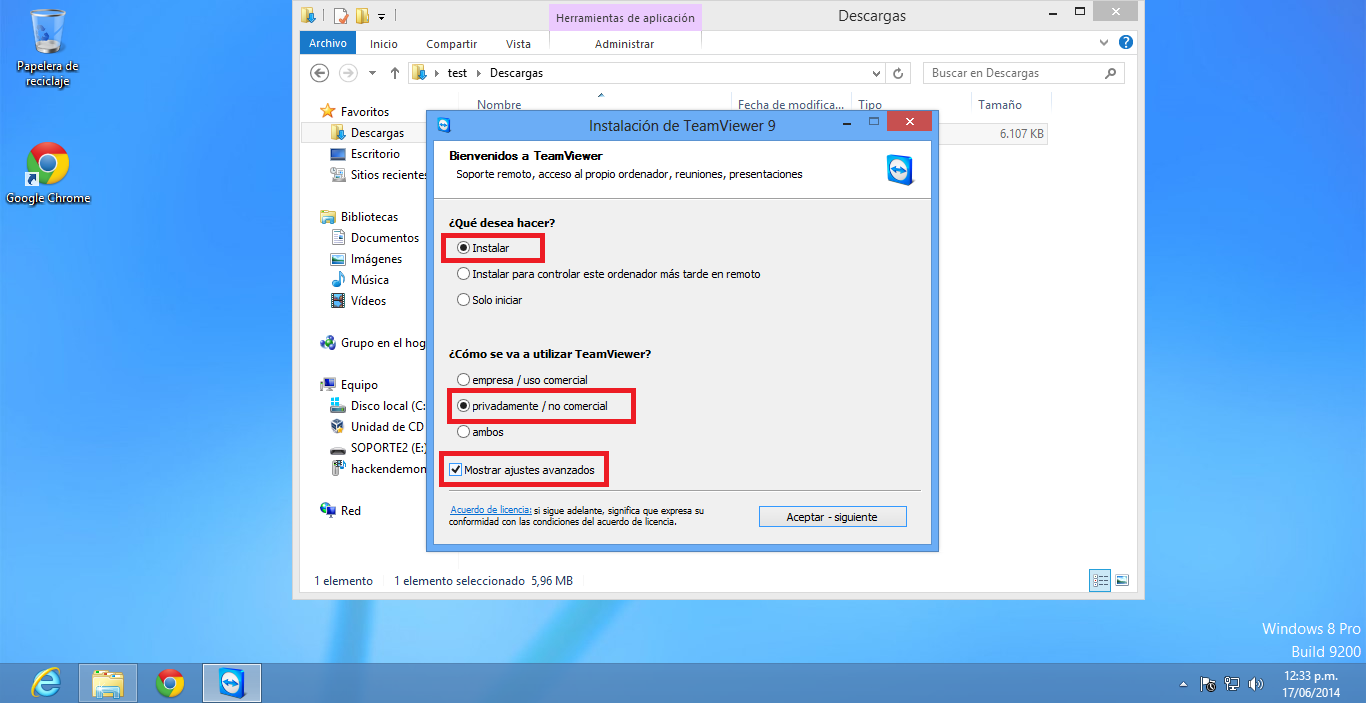This screenshot has height=703, width=1366.
Task: Open Papelera de reciclaje desktop icon
Action: click(47, 46)
